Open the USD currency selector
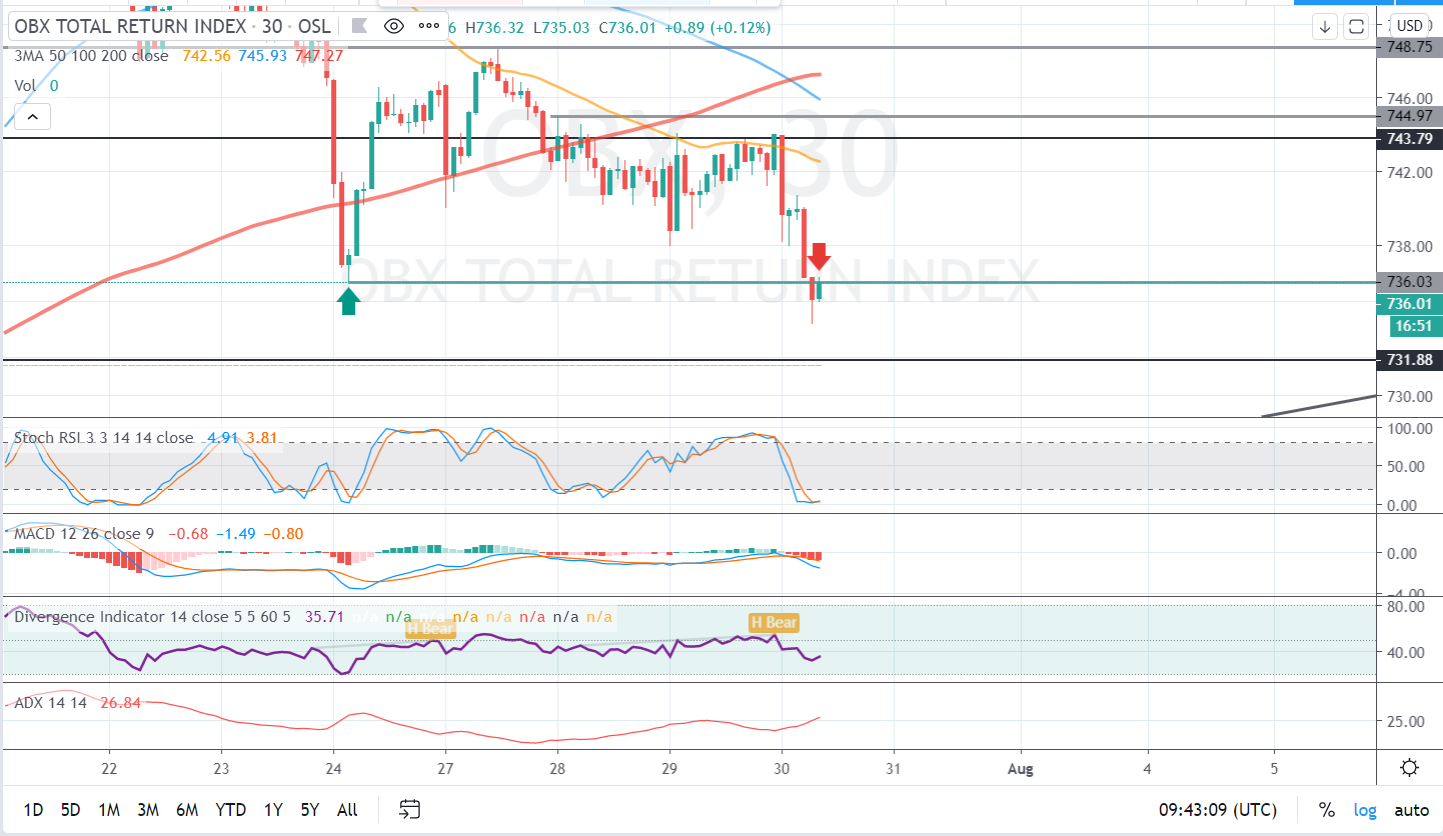The height and width of the screenshot is (836, 1443). [1410, 26]
